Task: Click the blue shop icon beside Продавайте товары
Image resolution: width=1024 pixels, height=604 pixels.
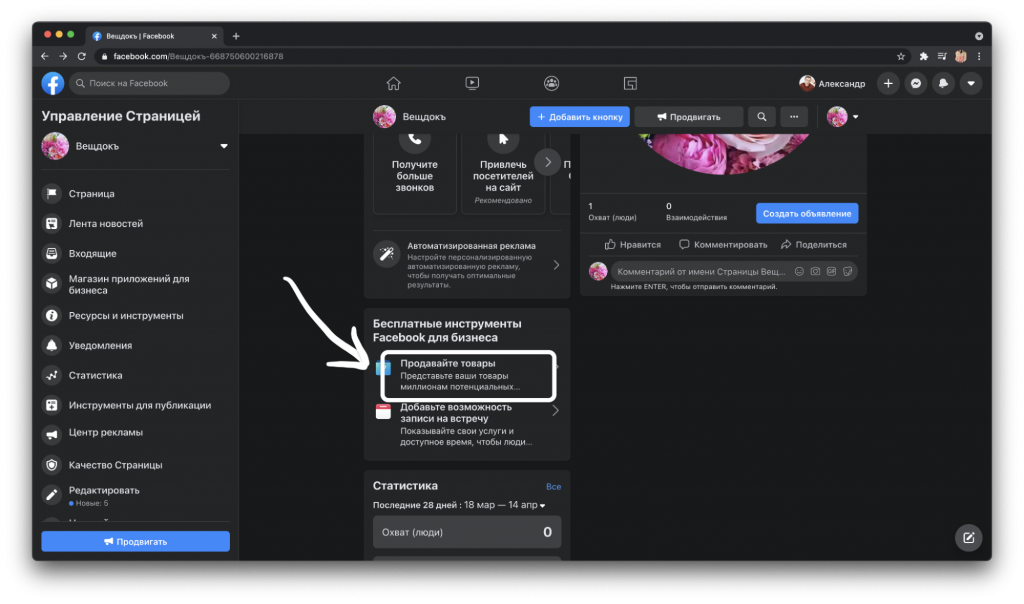Action: coord(383,368)
